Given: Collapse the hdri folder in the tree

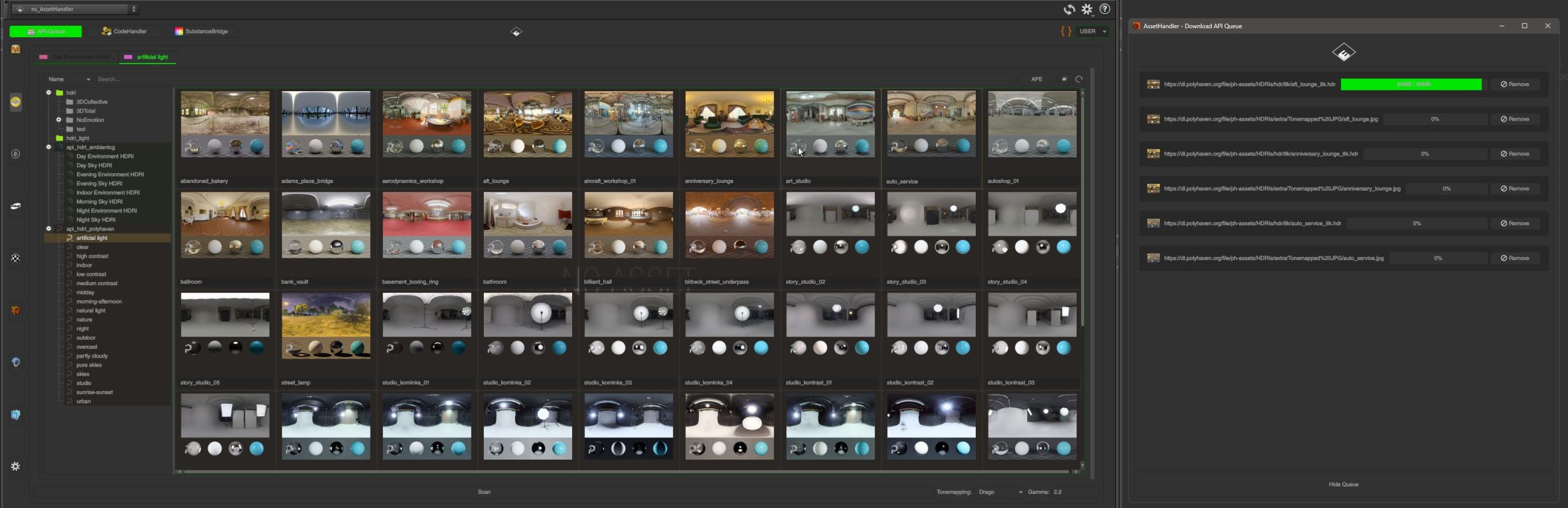Looking at the screenshot, I should point(48,92).
